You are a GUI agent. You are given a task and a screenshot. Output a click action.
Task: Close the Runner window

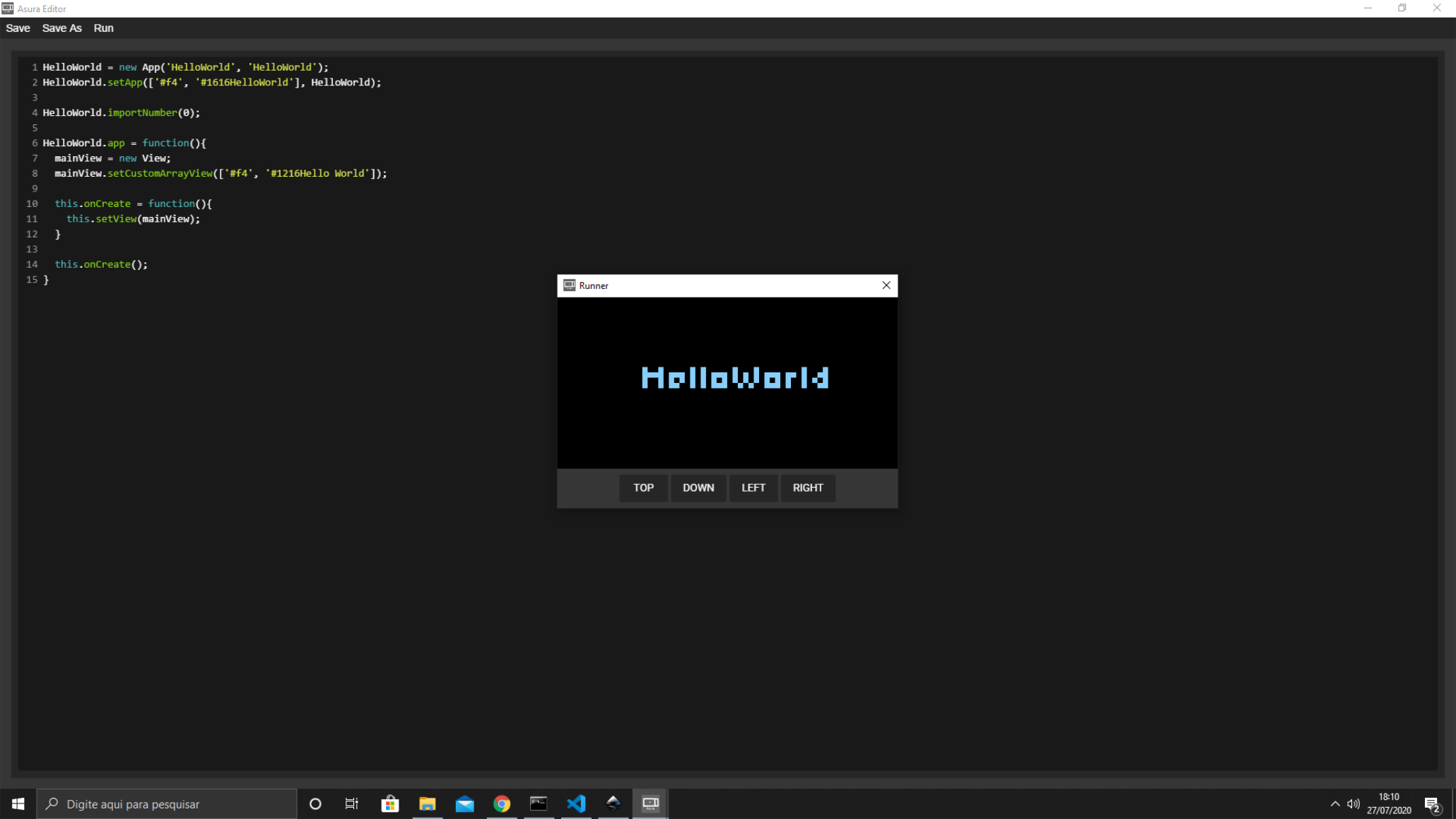pyautogui.click(x=886, y=285)
